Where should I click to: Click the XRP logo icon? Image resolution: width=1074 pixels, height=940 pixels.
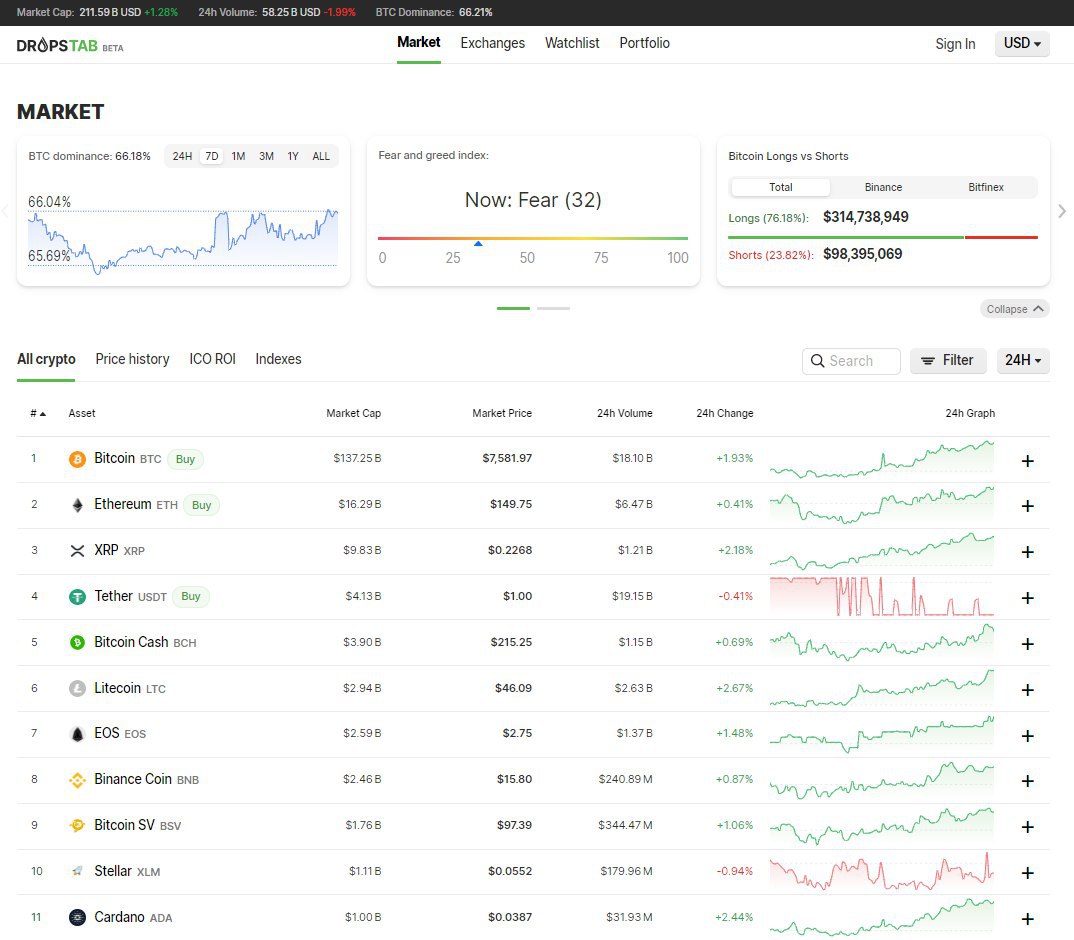[77, 551]
